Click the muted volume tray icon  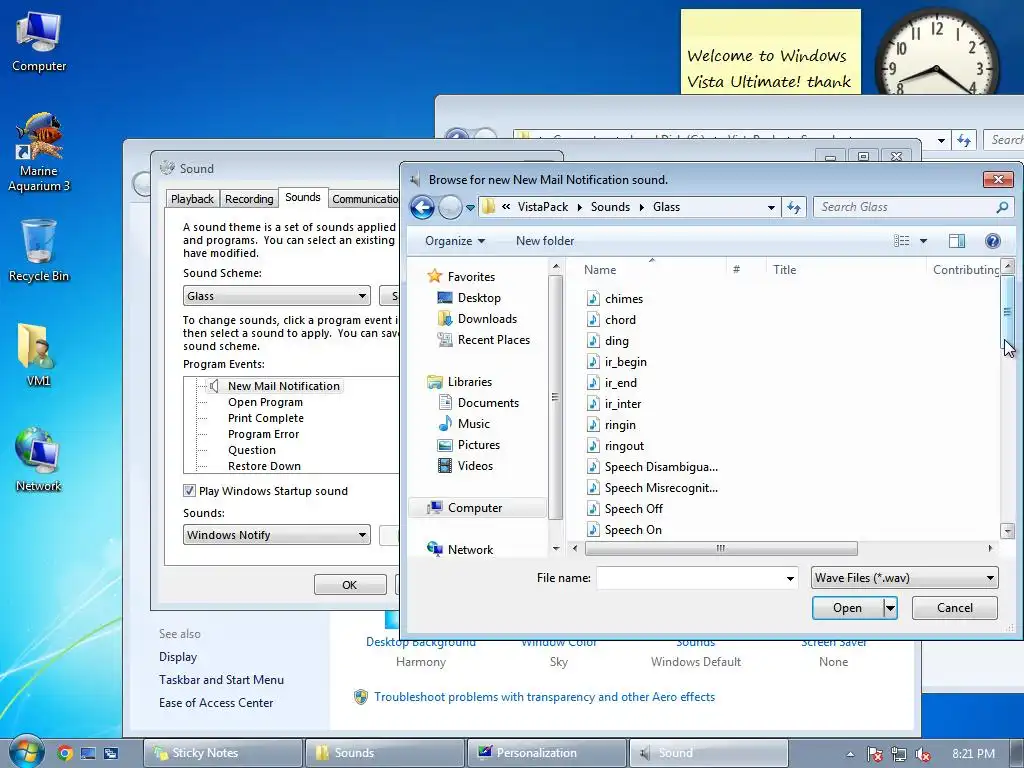922,754
